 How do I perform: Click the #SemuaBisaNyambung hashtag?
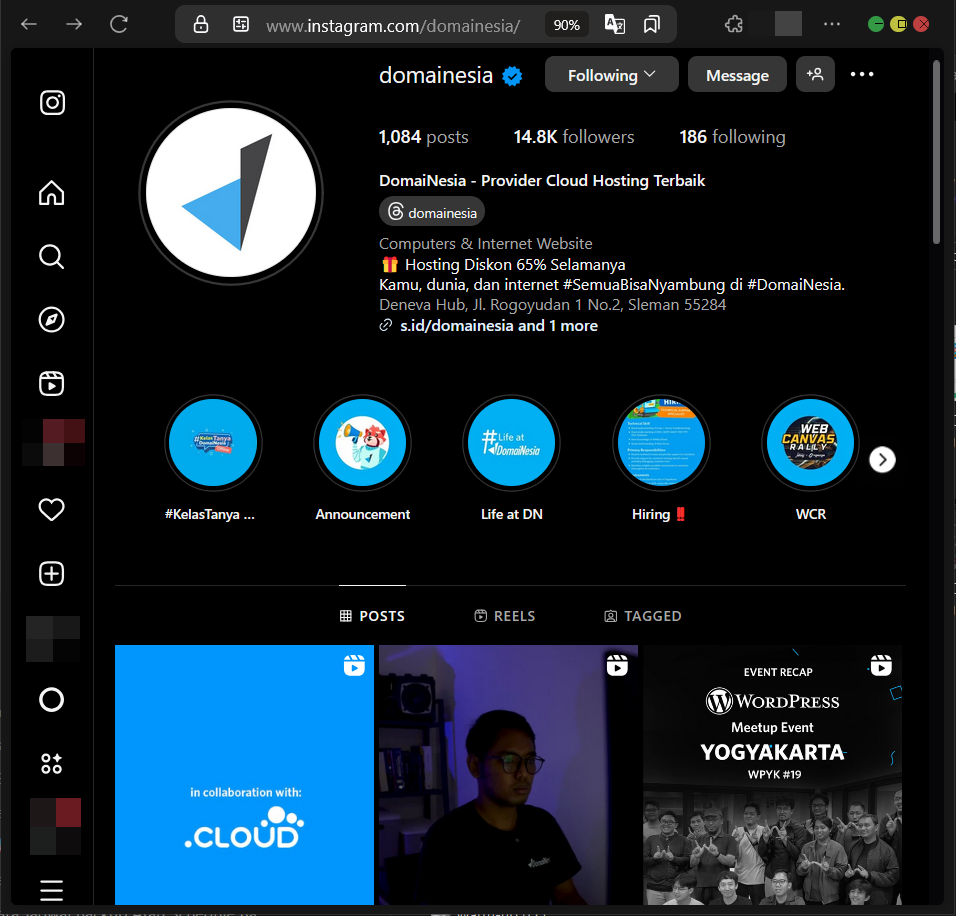pos(644,285)
